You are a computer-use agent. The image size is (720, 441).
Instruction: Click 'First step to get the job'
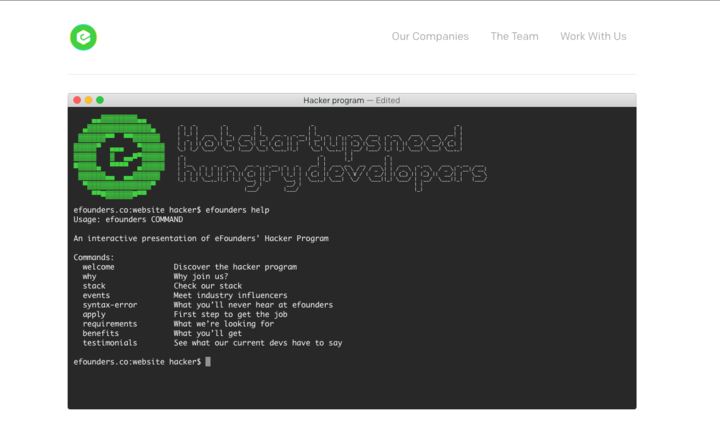[230, 315]
